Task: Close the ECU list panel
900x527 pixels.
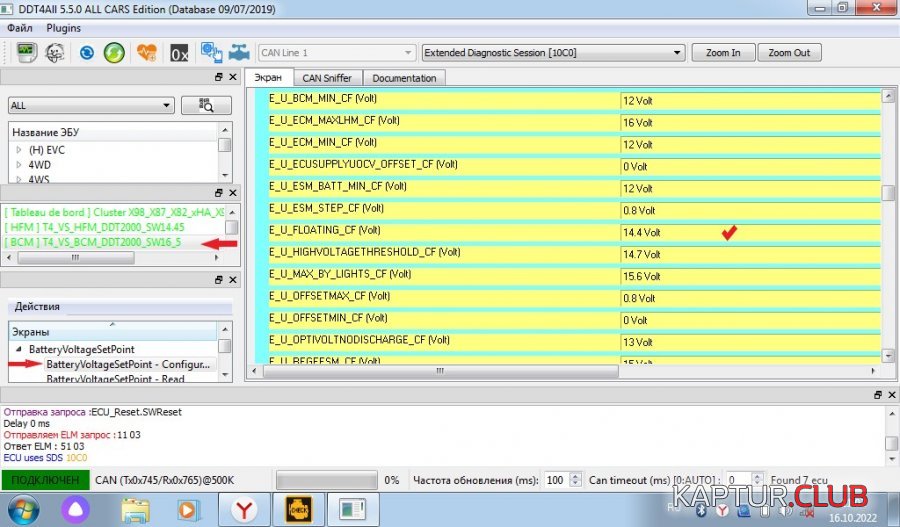Action: (232, 77)
